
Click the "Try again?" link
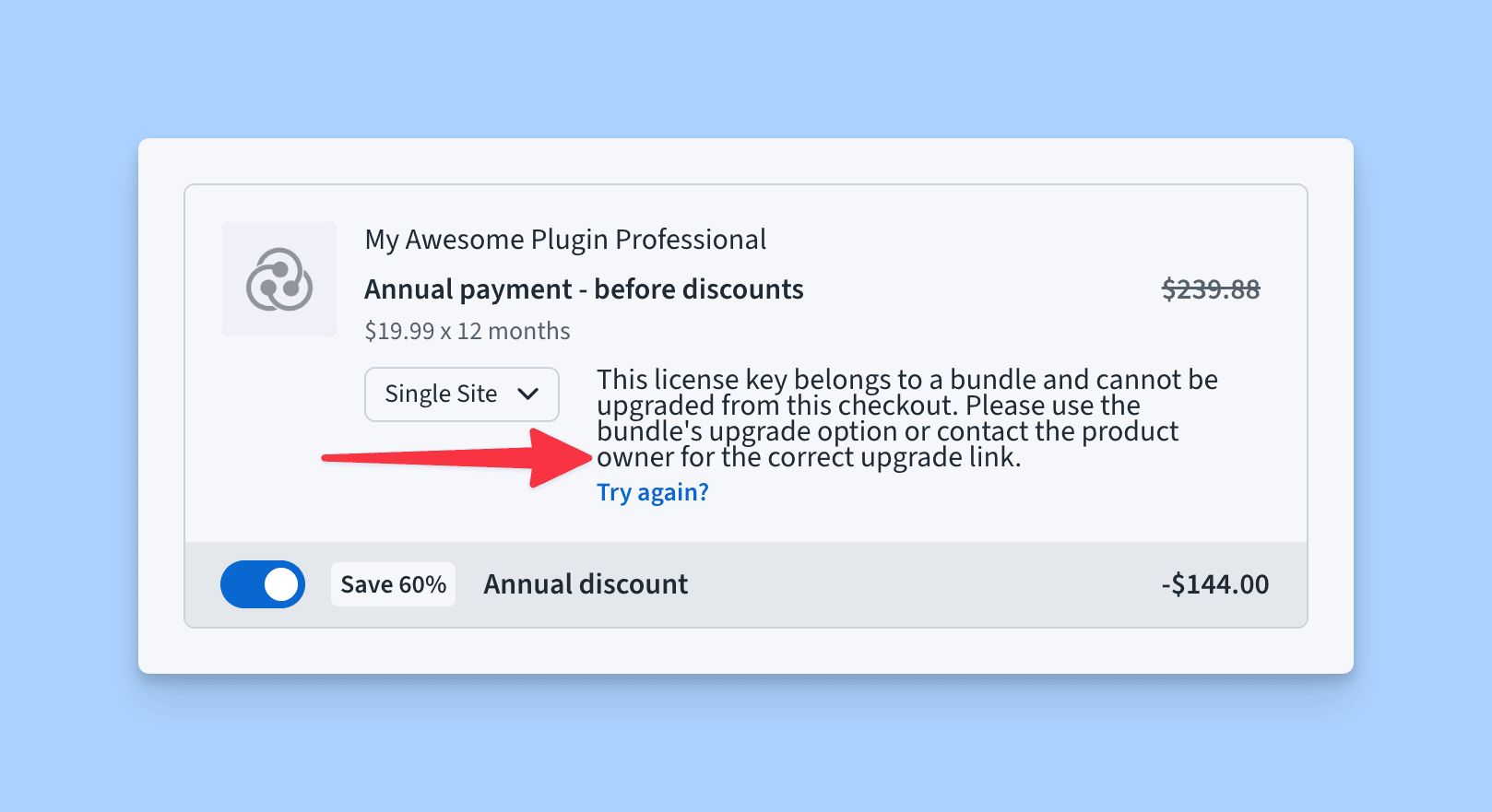(653, 492)
